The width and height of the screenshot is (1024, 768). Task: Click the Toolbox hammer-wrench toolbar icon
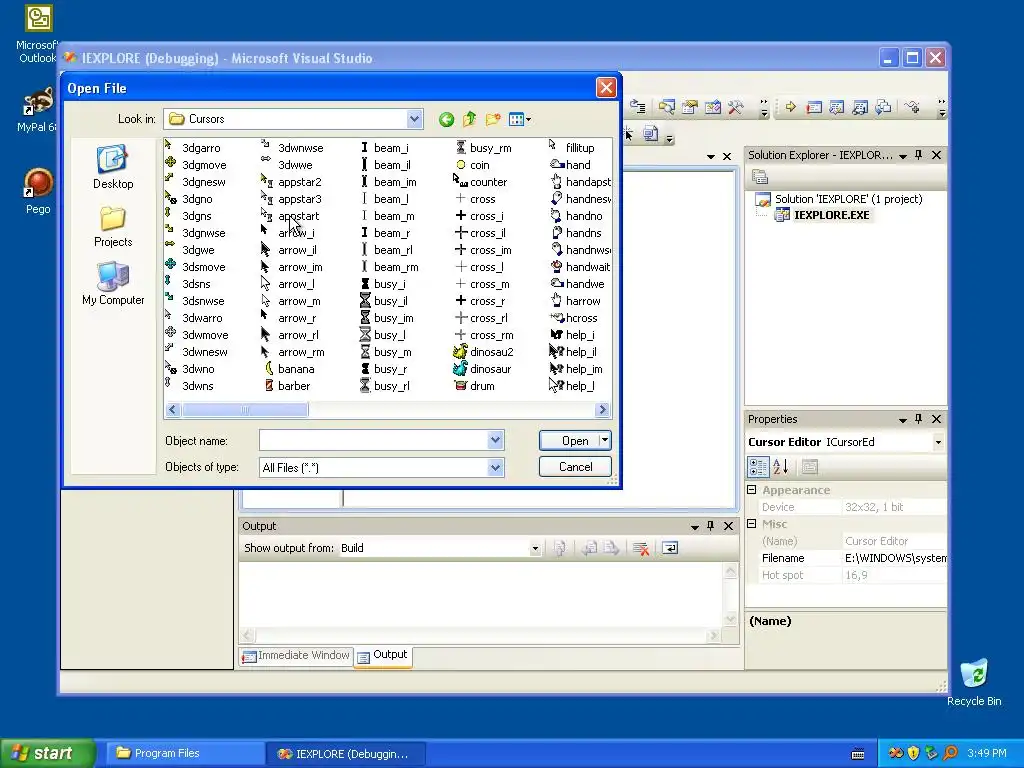click(x=736, y=107)
